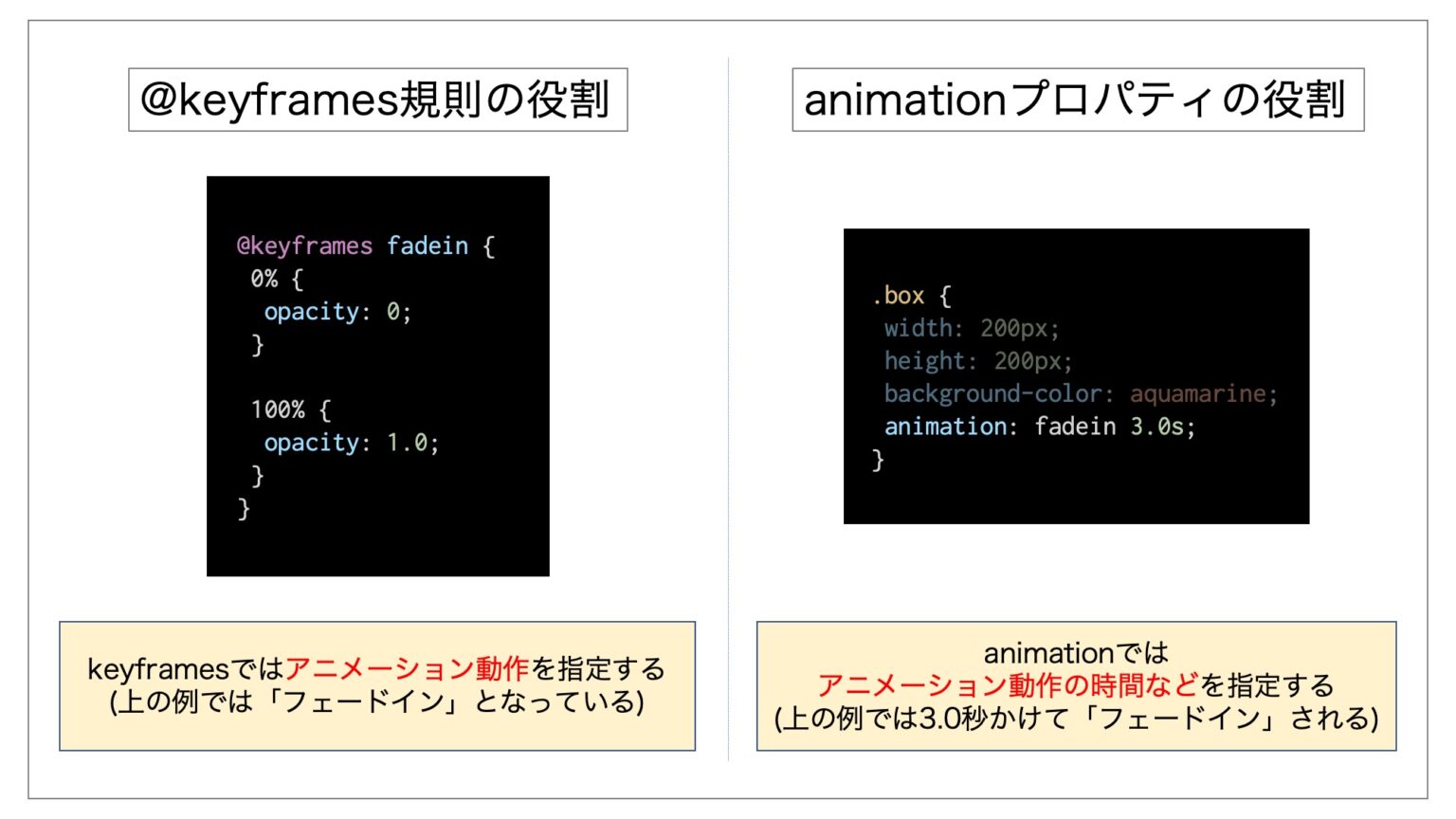The image size is (1456, 819).
Task: Select the .box class selector
Action: pyautogui.click(x=895, y=295)
